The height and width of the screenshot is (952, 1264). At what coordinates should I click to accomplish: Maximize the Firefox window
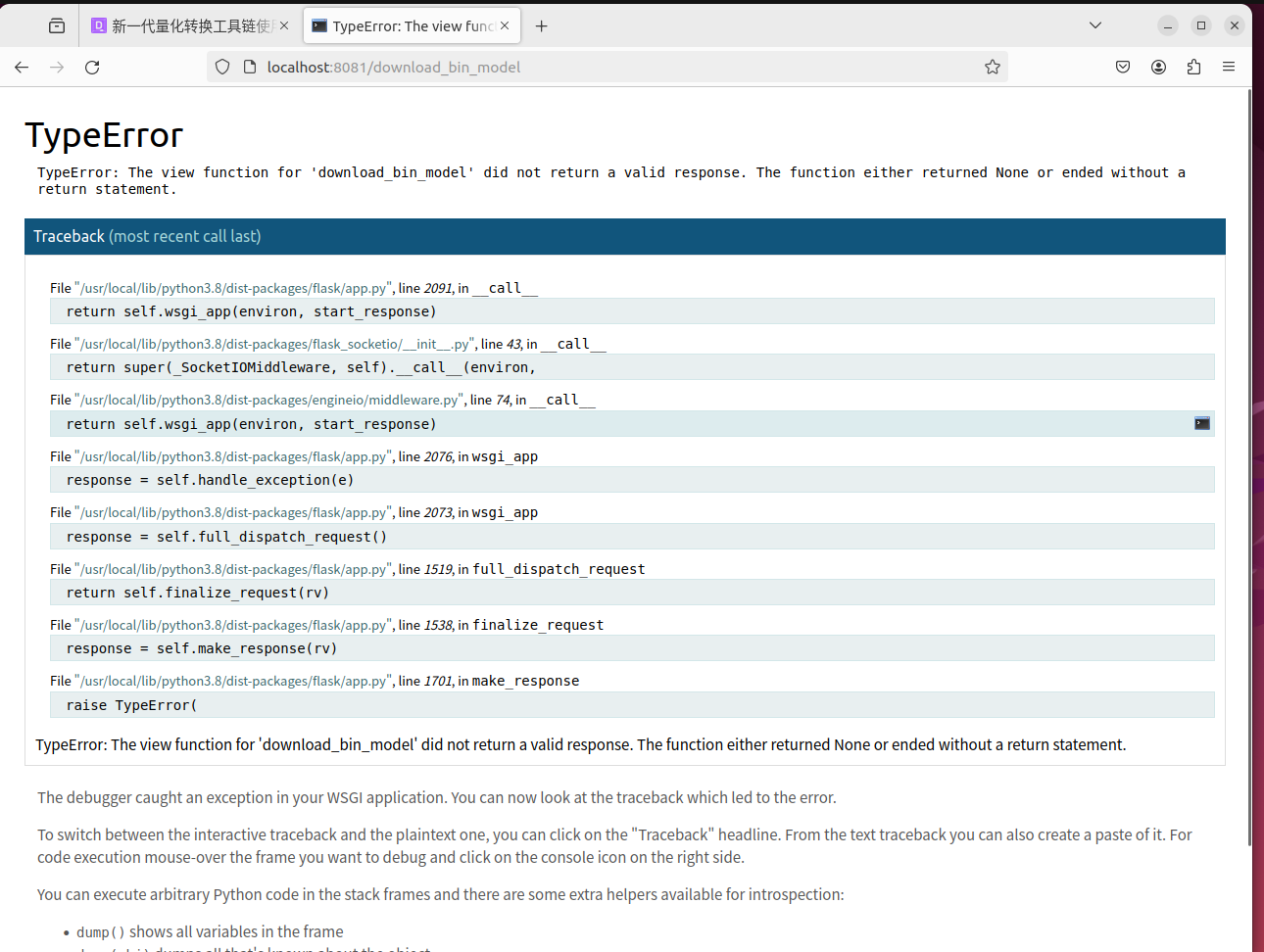point(1201,25)
